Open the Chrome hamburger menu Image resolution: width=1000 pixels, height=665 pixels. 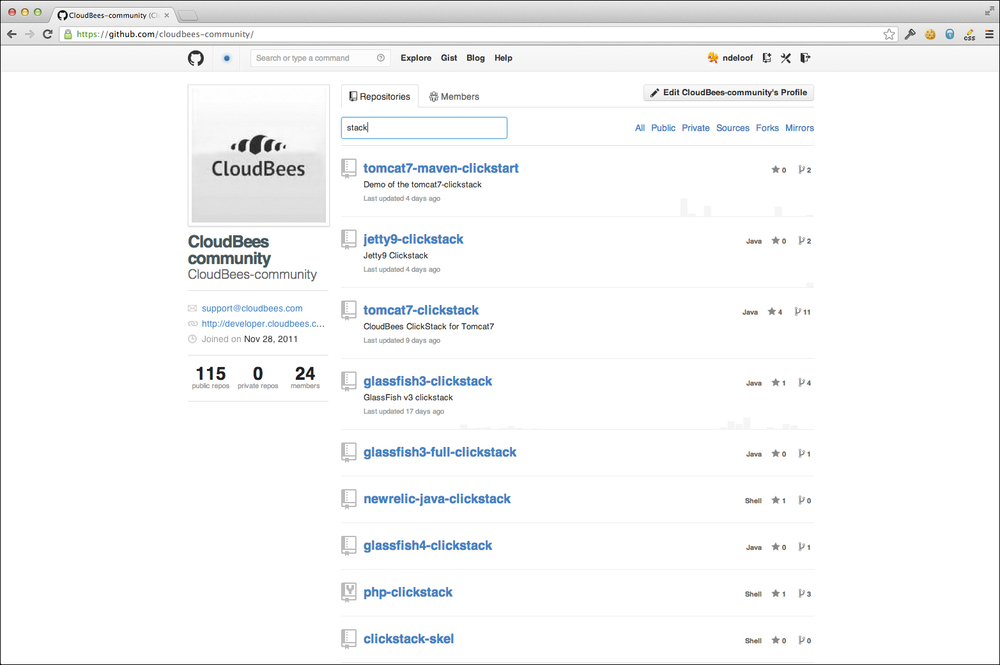(987, 34)
